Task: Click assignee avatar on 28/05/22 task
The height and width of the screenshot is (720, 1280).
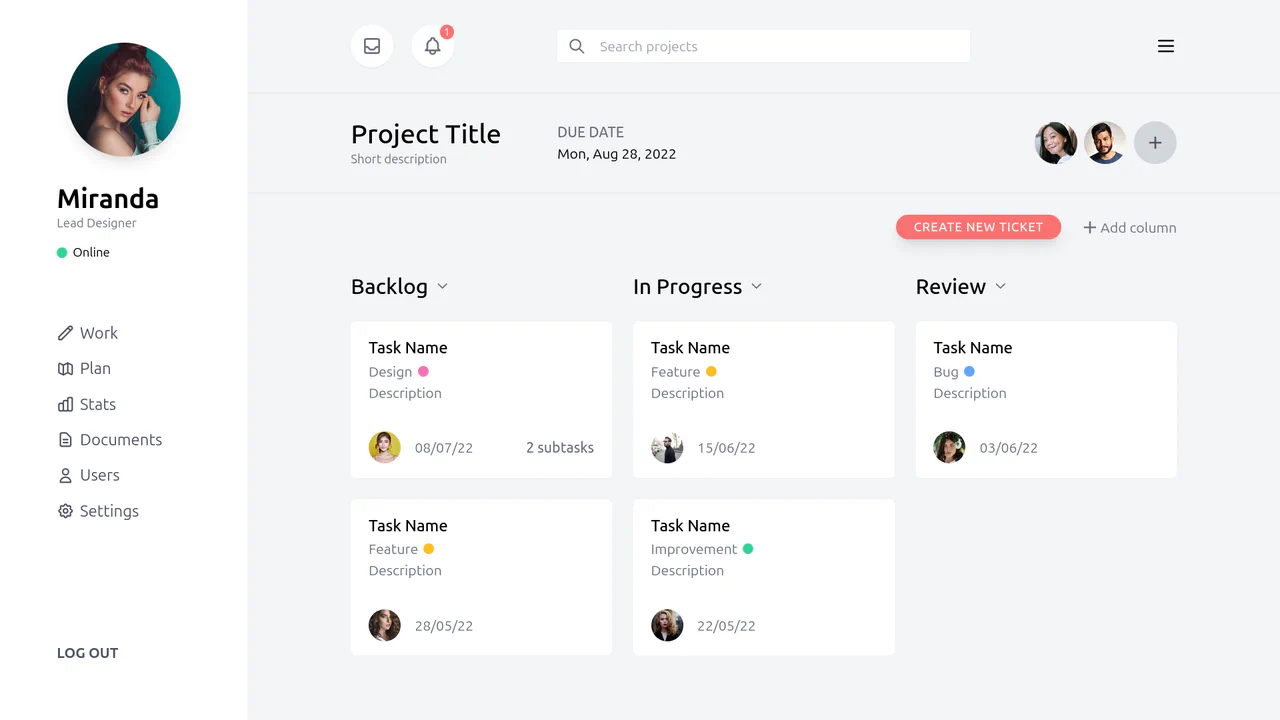Action: tap(385, 626)
